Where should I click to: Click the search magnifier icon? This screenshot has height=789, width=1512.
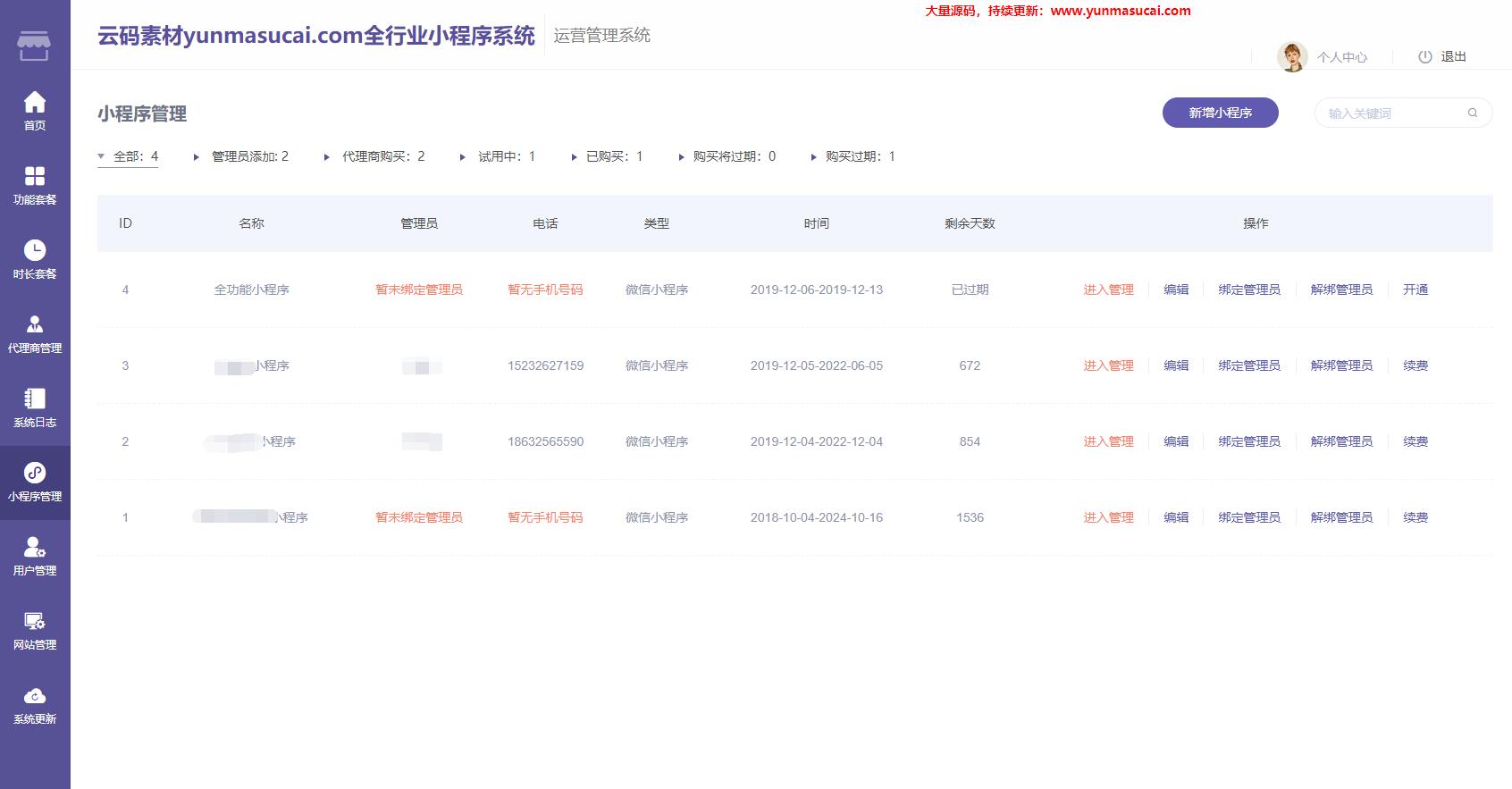[x=1473, y=113]
